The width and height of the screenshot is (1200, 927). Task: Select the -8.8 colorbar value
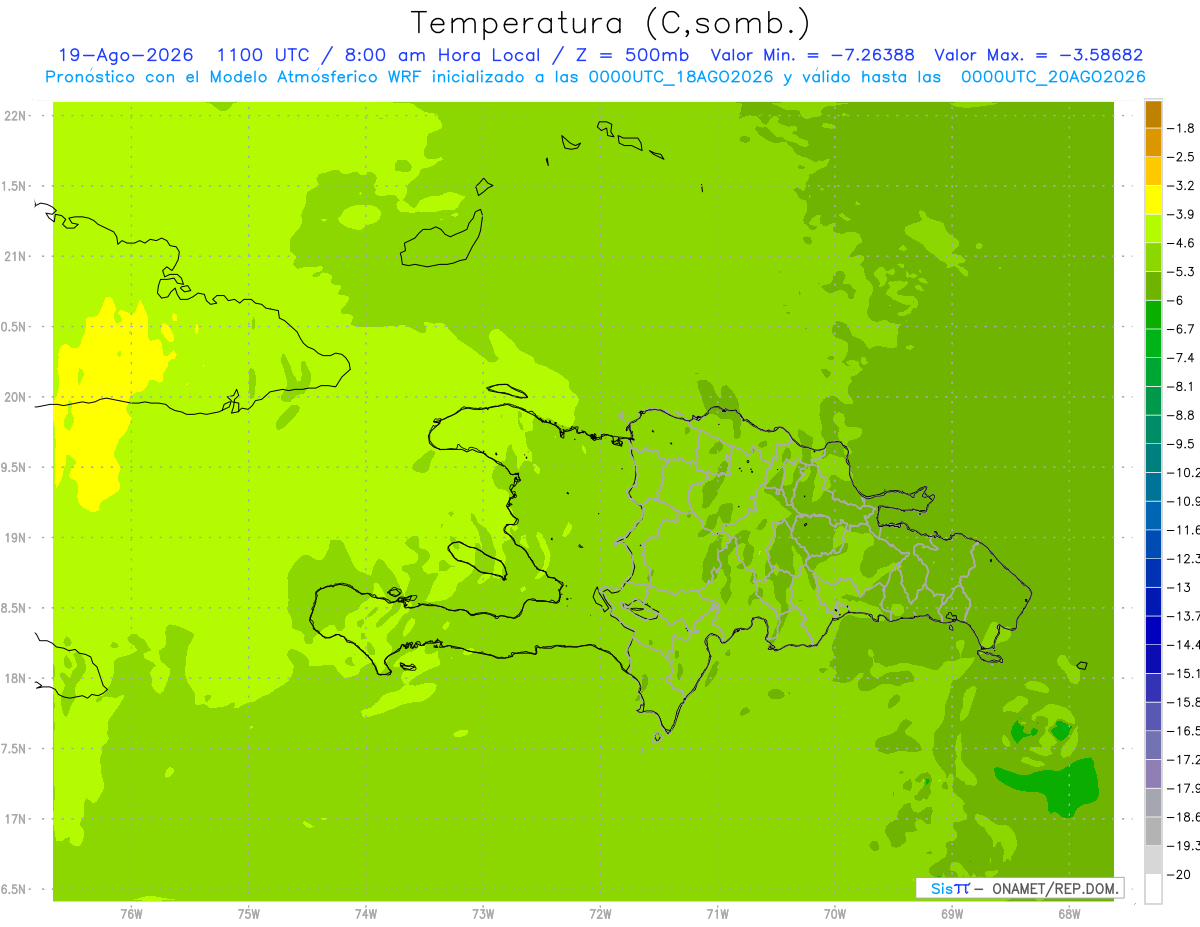(x=1182, y=415)
